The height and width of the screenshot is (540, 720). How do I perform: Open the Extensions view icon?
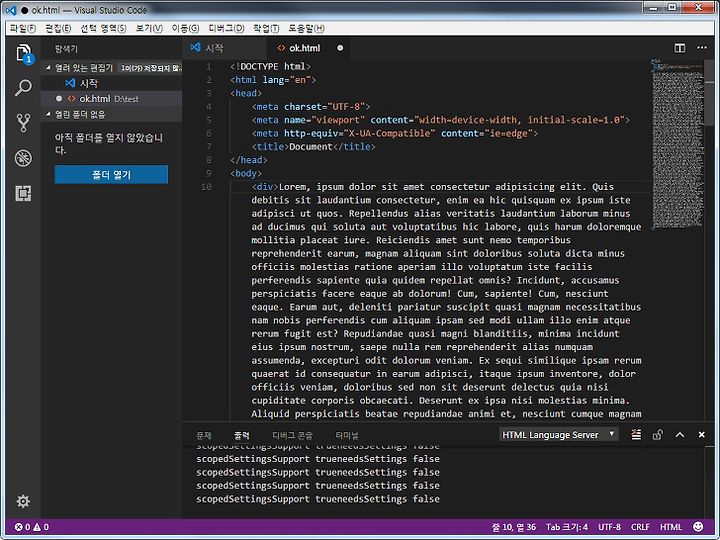pos(23,193)
